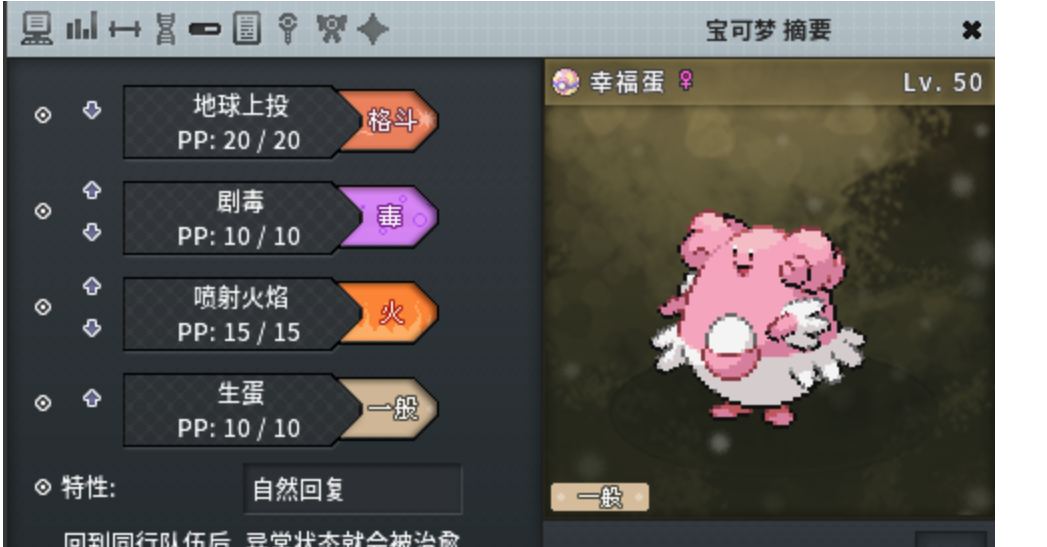Click the key-shaped icon in toolbar
This screenshot has width=1047, height=547.
tap(288, 29)
